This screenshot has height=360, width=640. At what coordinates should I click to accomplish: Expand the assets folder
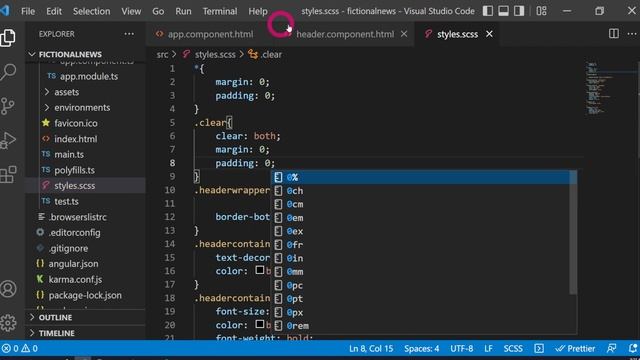(x=85, y=92)
